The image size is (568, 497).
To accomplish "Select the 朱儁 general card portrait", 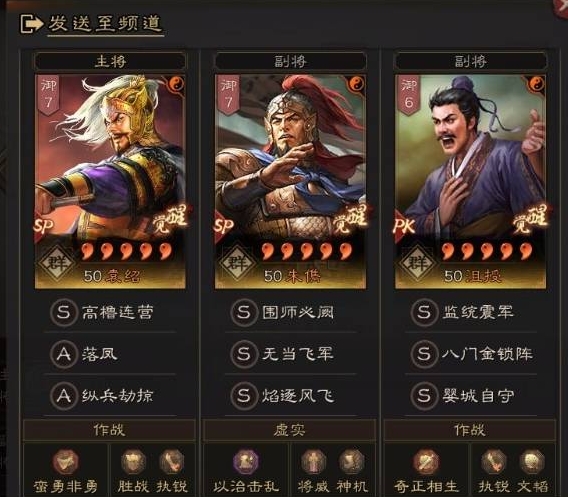I will 290,181.
